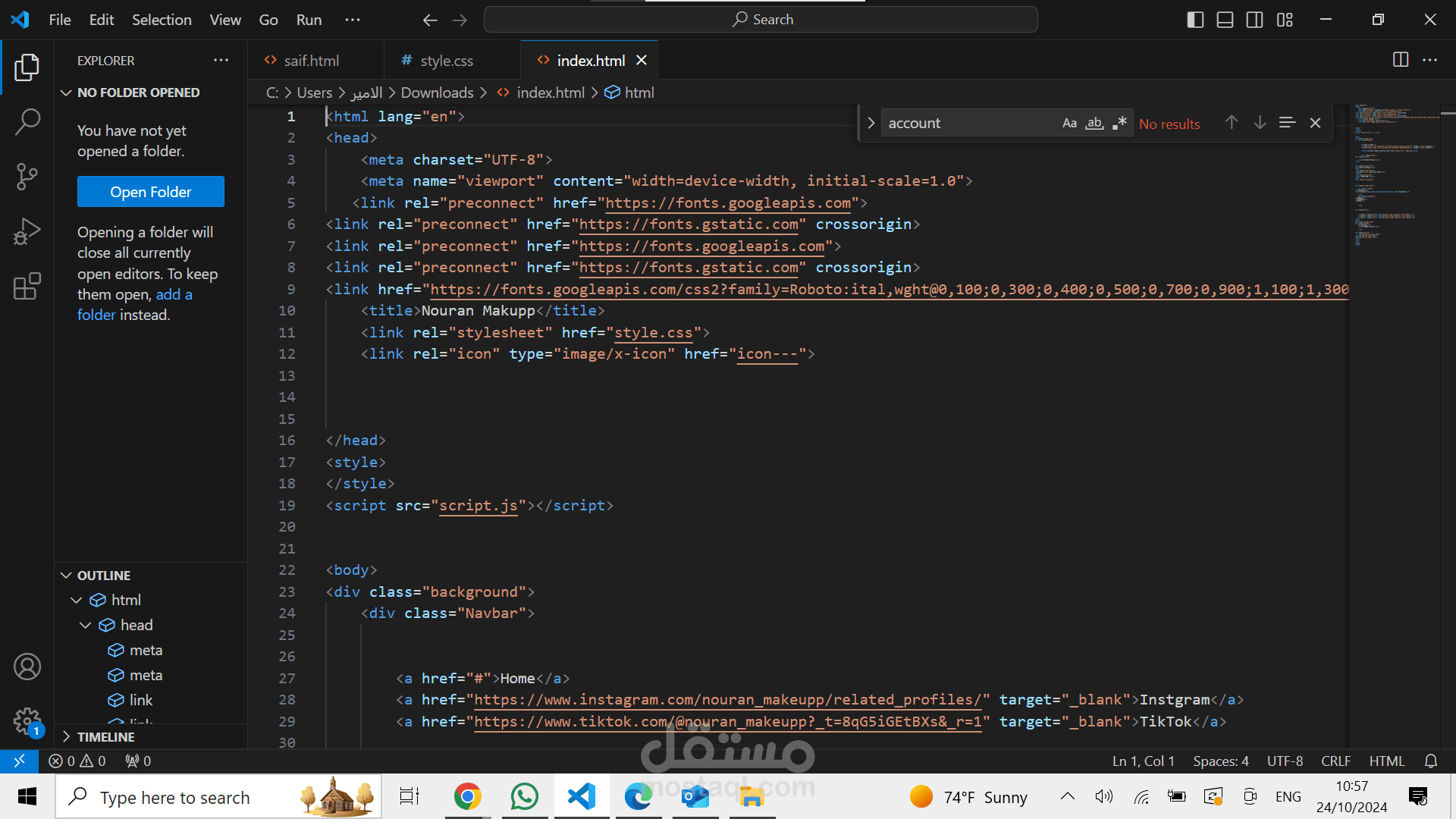Open Explorer views and more actions

point(221,60)
